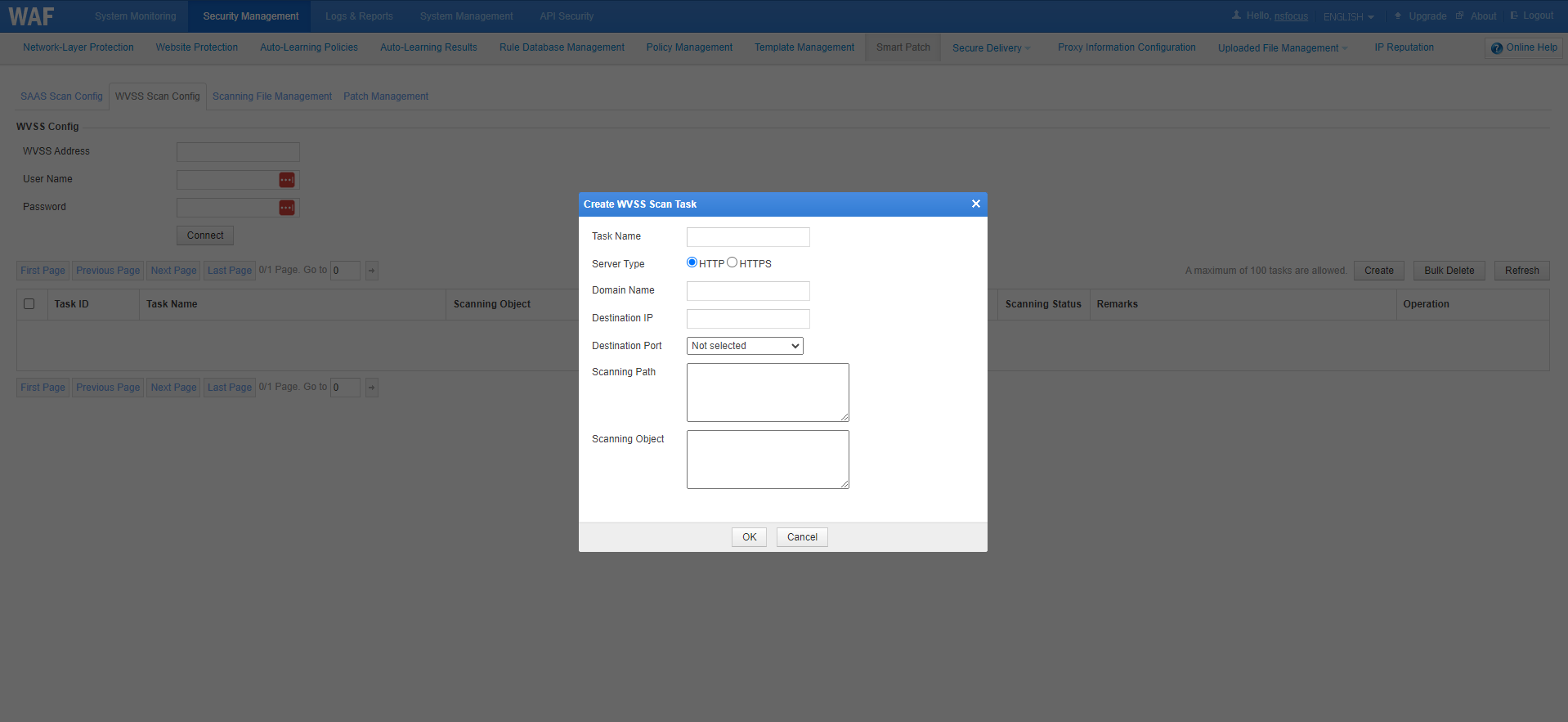Select the HTTPS server type radio

[x=732, y=262]
